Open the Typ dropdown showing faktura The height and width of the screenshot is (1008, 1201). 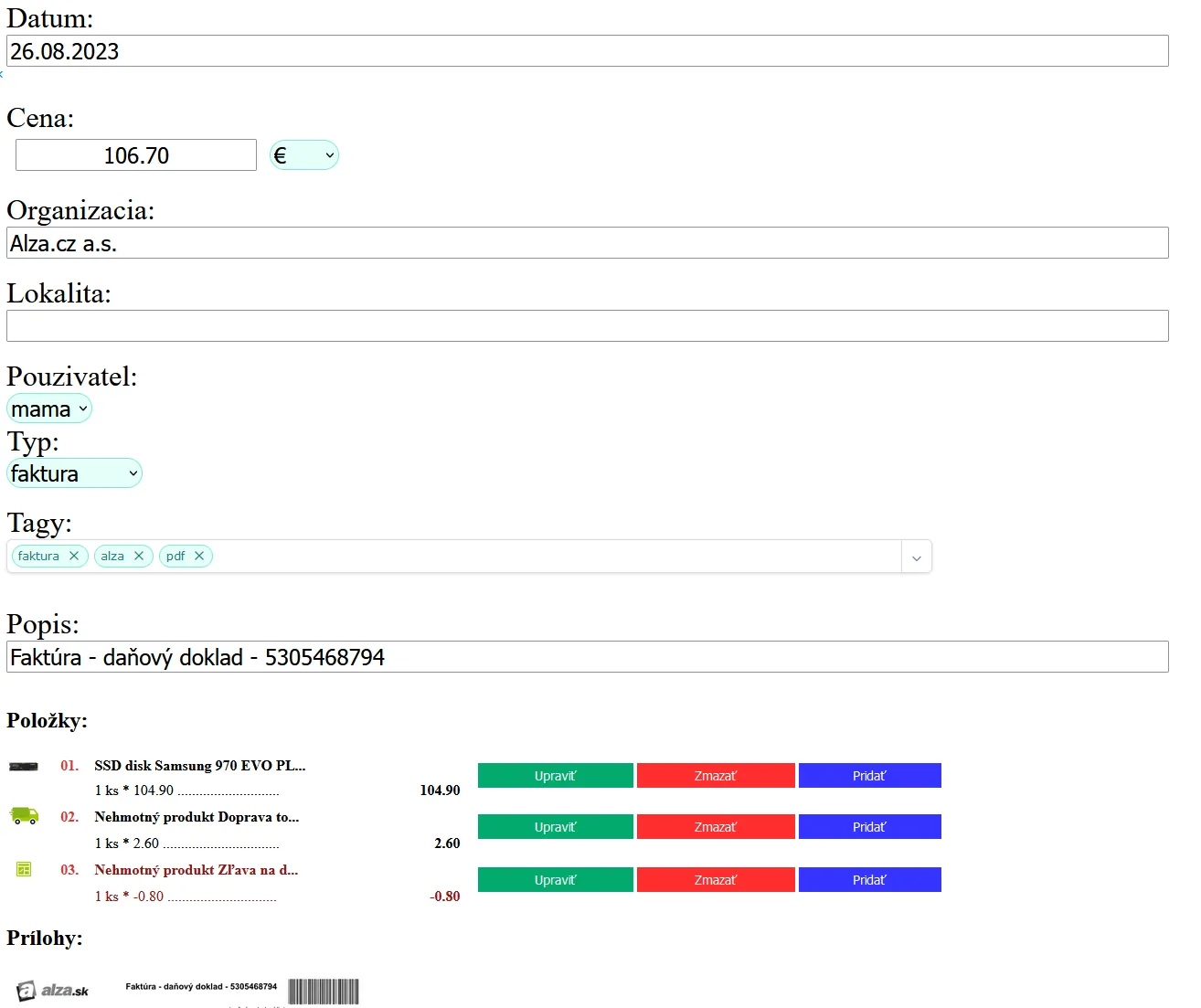click(x=74, y=473)
